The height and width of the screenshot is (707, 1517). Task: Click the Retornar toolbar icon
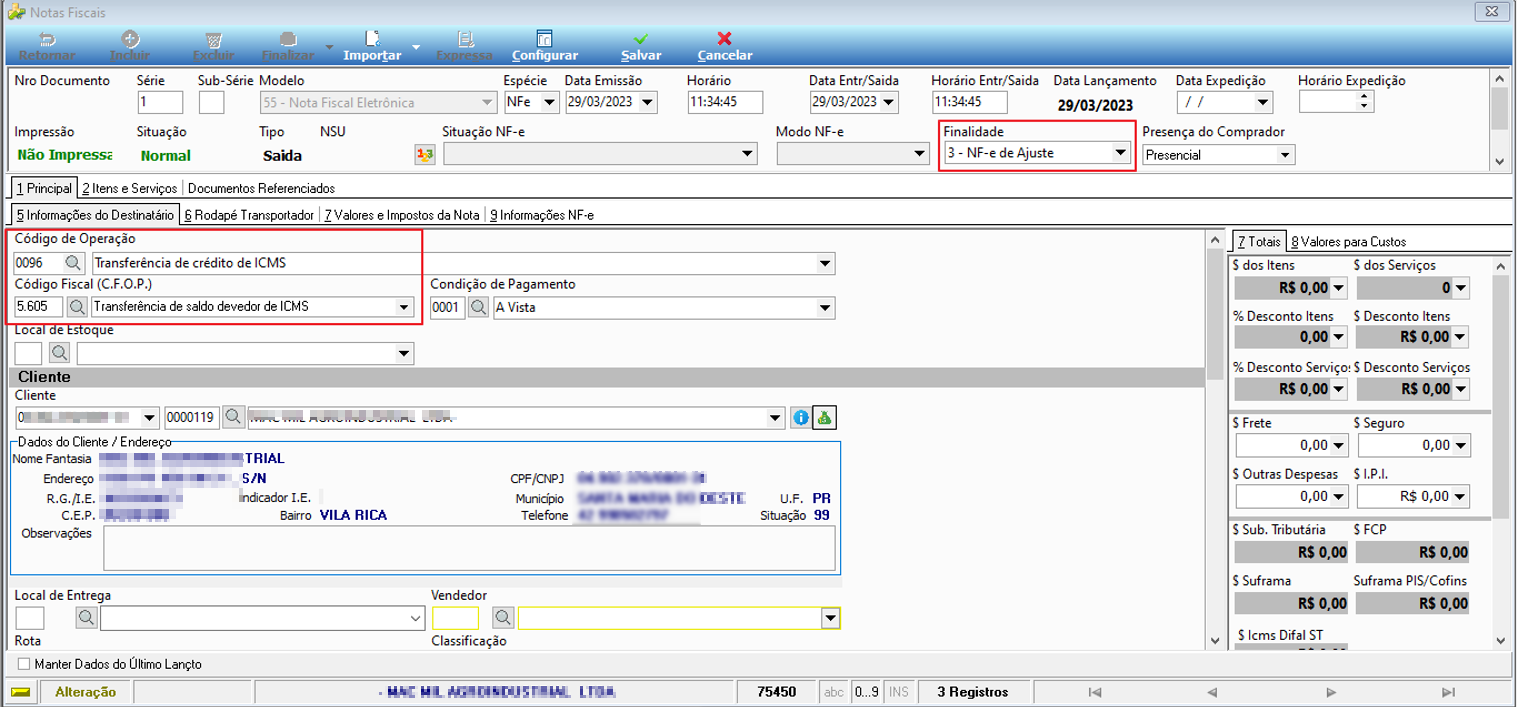tap(47, 39)
